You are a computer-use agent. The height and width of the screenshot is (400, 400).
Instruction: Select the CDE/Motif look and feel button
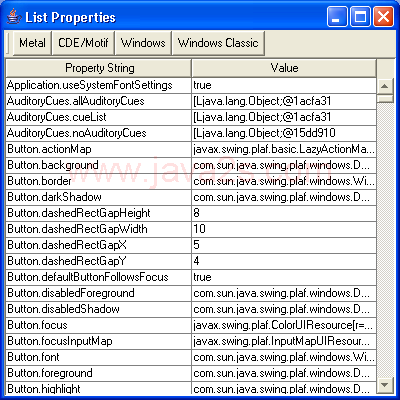[x=83, y=43]
